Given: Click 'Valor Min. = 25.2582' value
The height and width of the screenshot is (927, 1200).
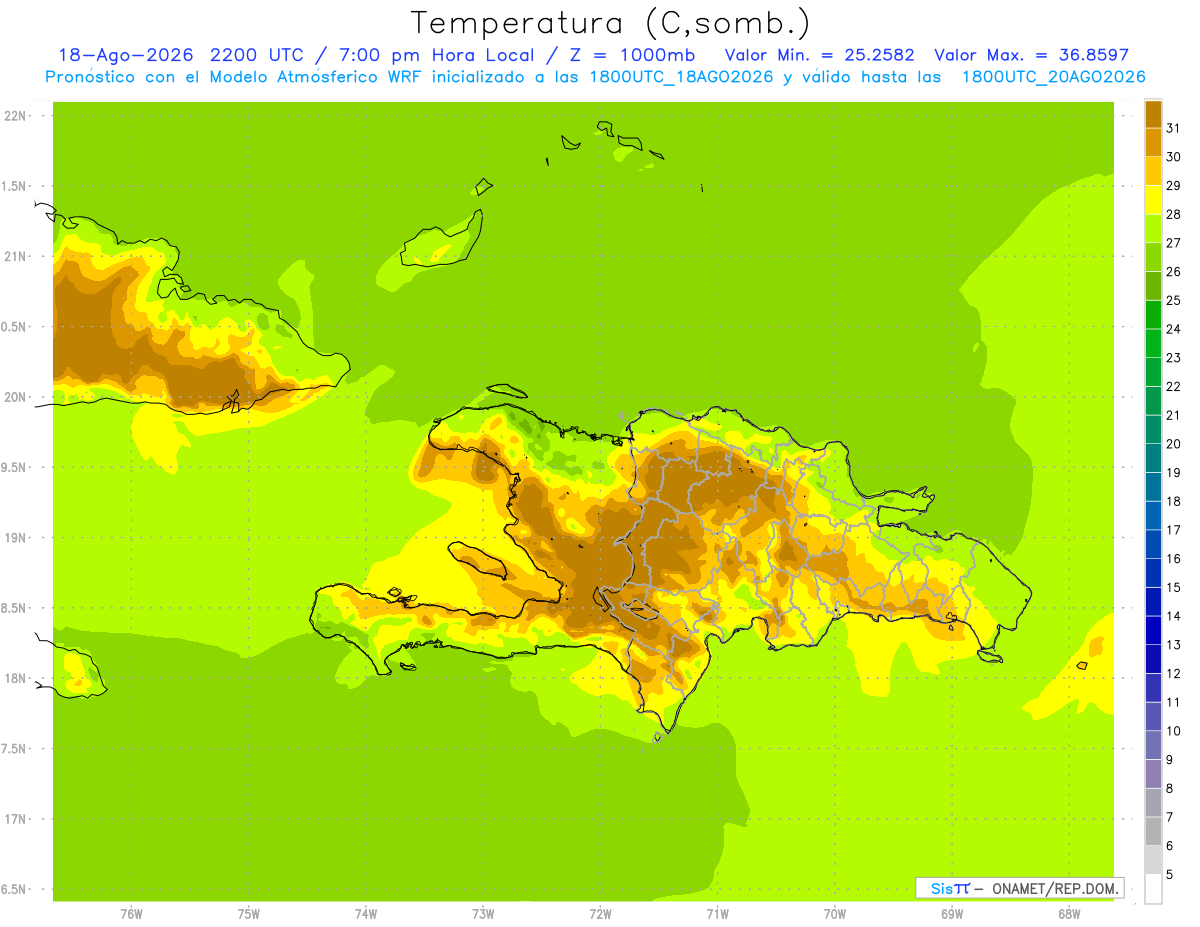Looking at the screenshot, I should [819, 55].
